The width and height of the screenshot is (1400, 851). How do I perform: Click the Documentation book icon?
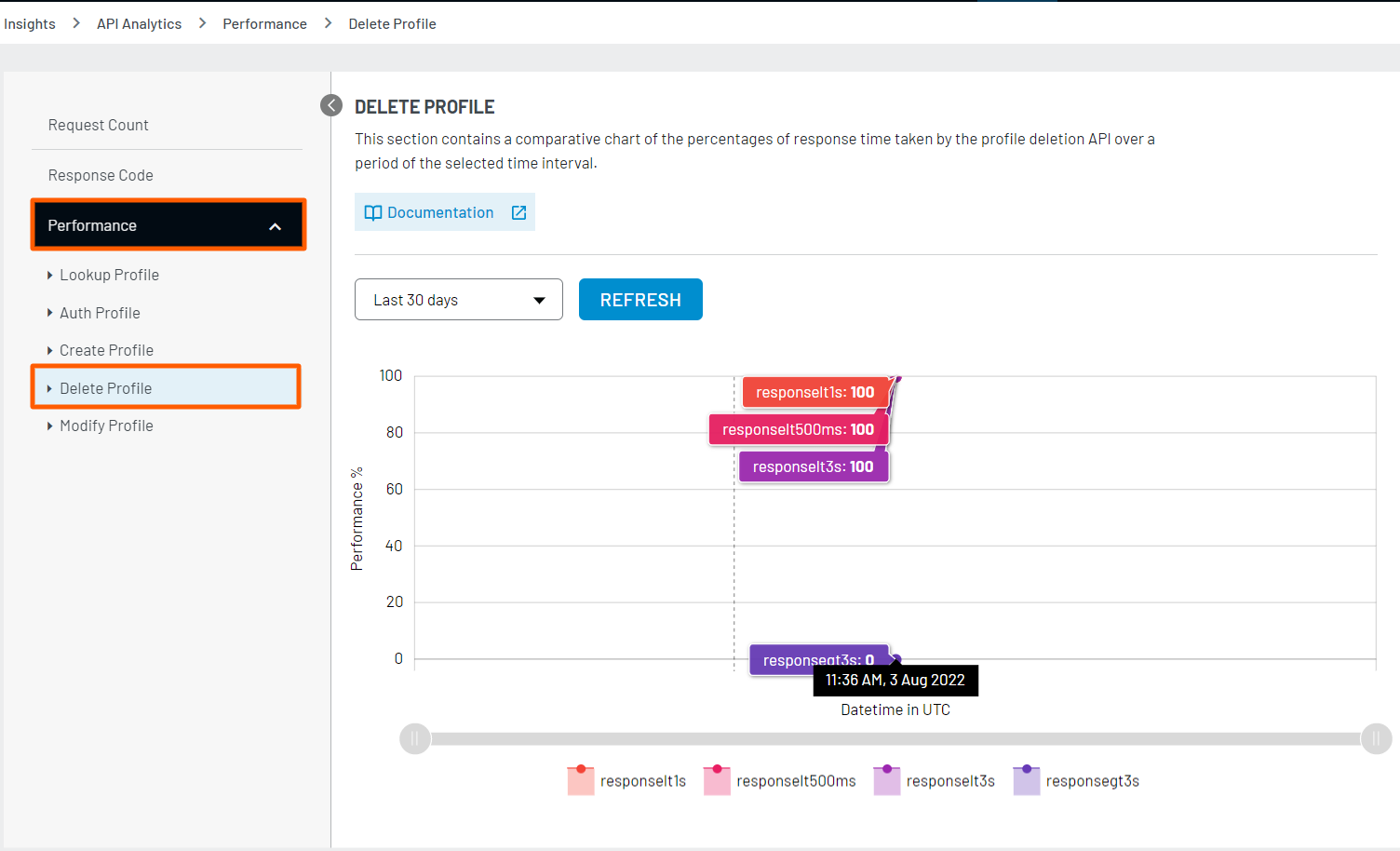pos(373,213)
